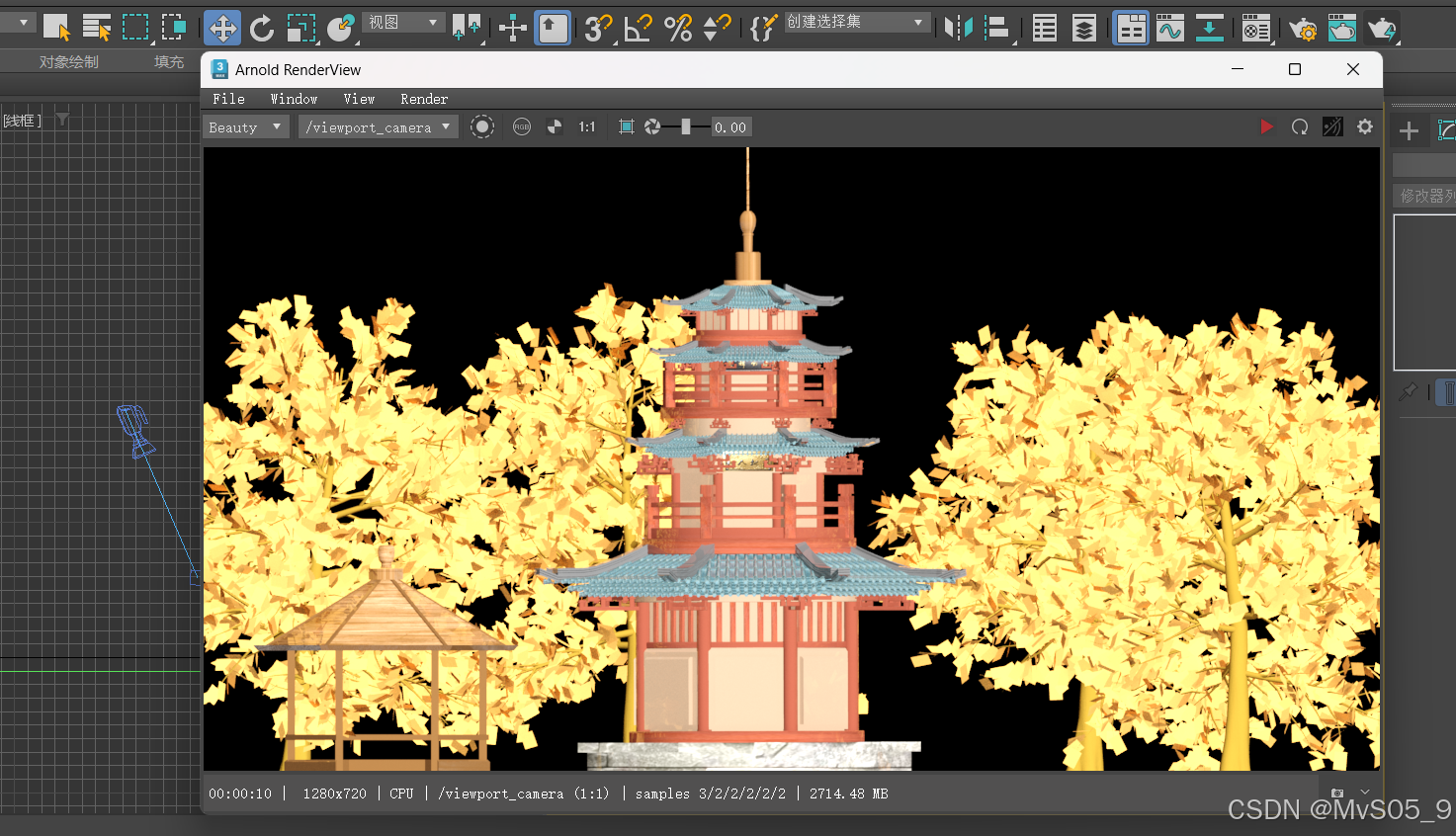Click the 1280x720 resolution status text
This screenshot has width=1456, height=836.
click(334, 794)
